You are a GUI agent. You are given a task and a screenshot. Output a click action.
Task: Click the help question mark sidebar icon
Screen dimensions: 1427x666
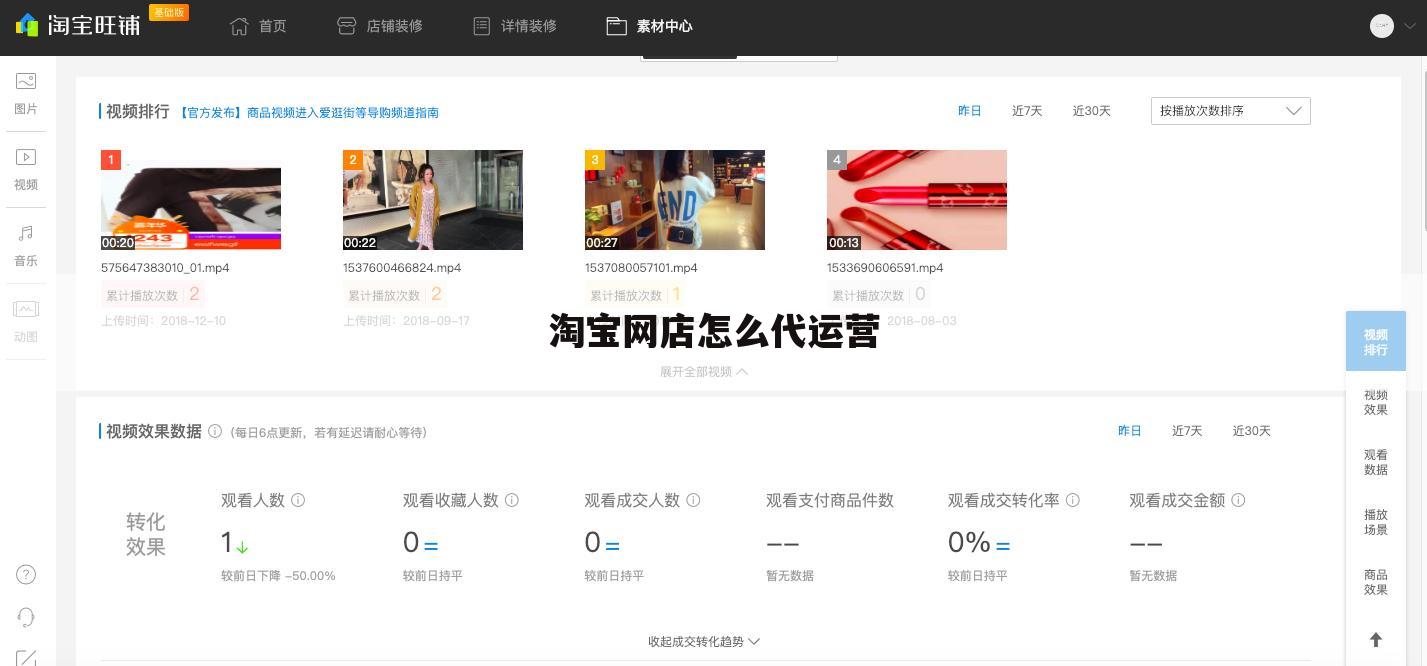27,575
